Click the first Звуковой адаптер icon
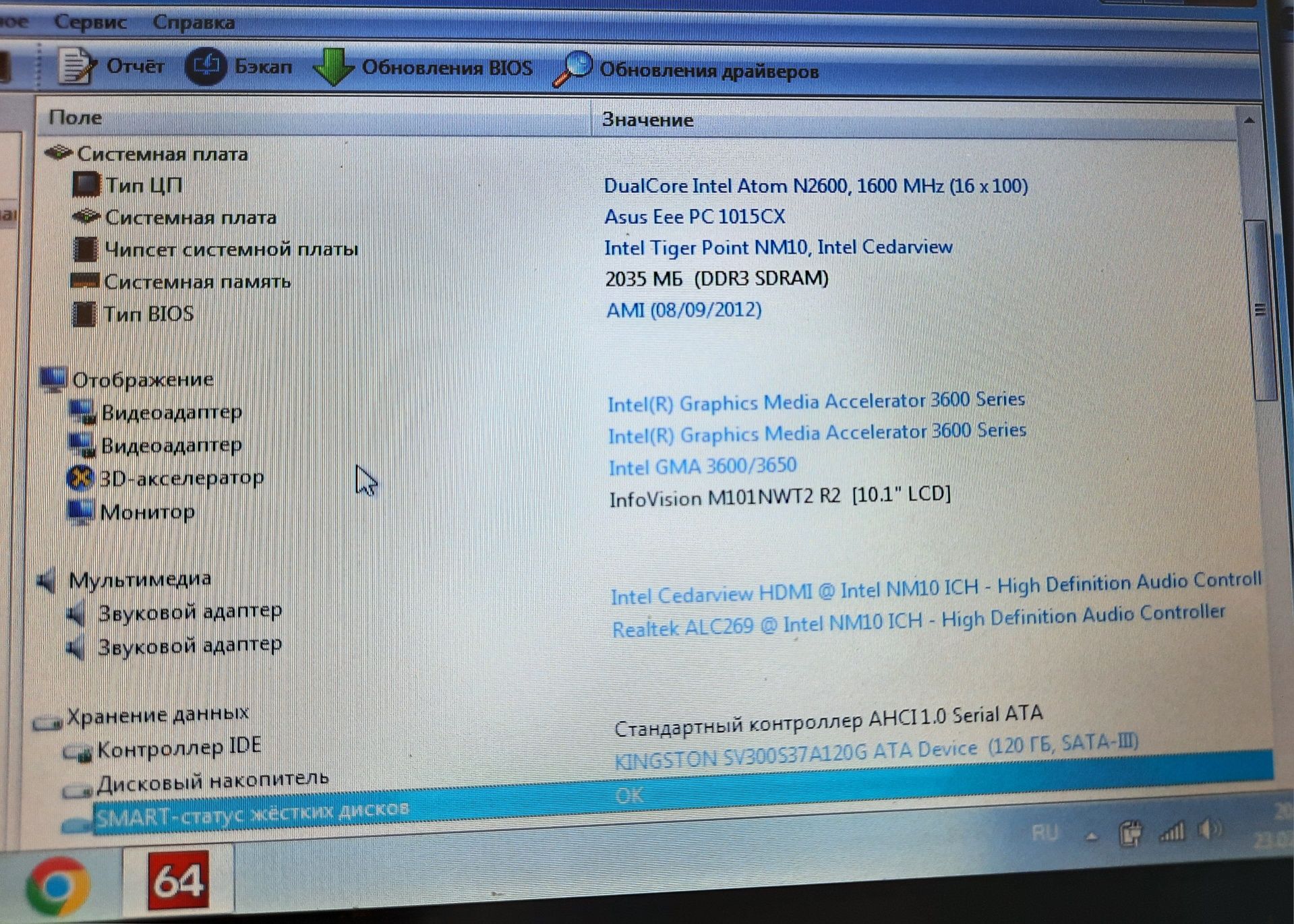Screen dimensions: 1294x924 coord(76,612)
